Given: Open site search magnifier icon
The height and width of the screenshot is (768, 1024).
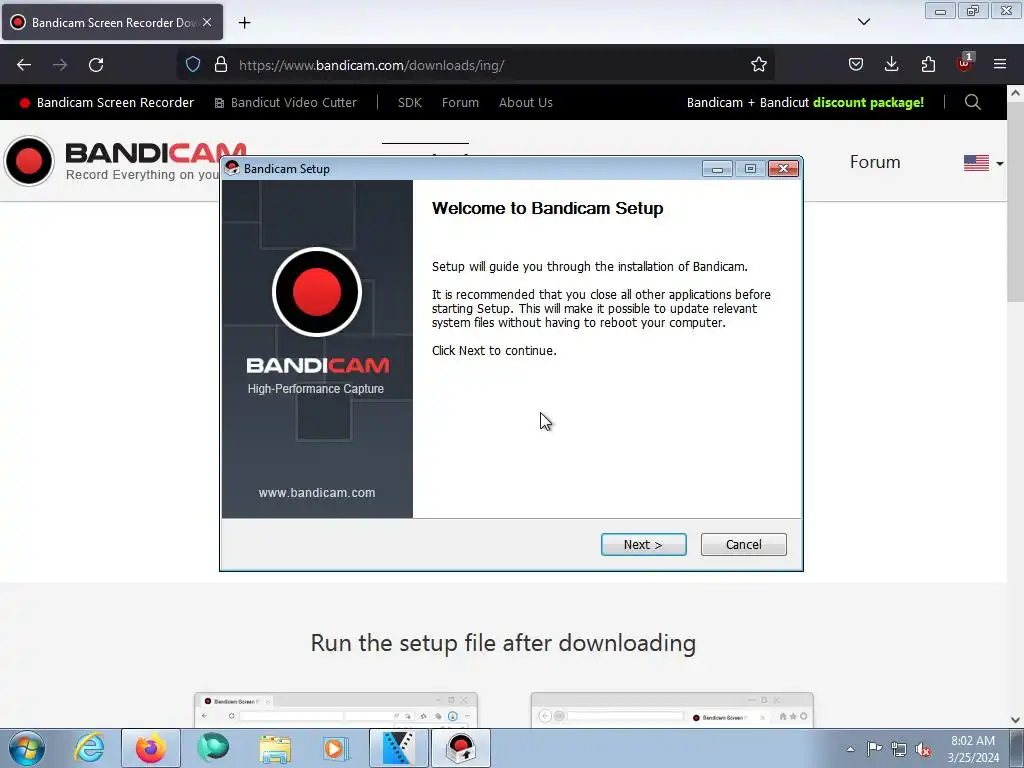Looking at the screenshot, I should 972,103.
